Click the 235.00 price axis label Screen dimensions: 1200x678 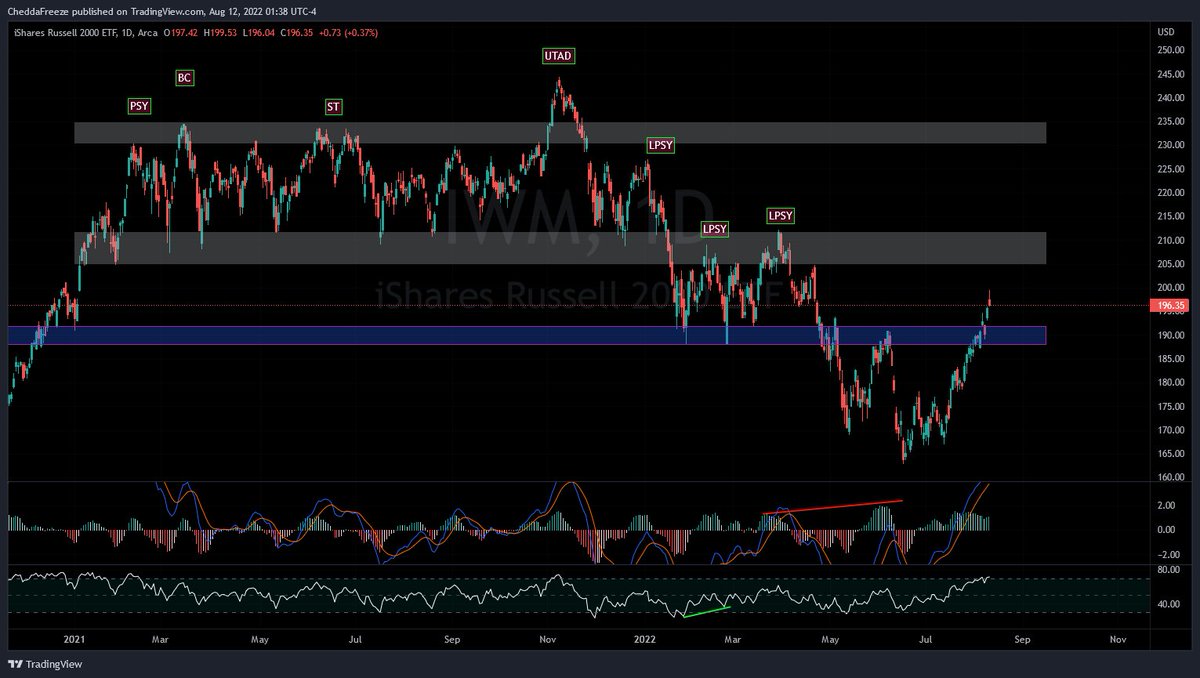coord(1170,122)
